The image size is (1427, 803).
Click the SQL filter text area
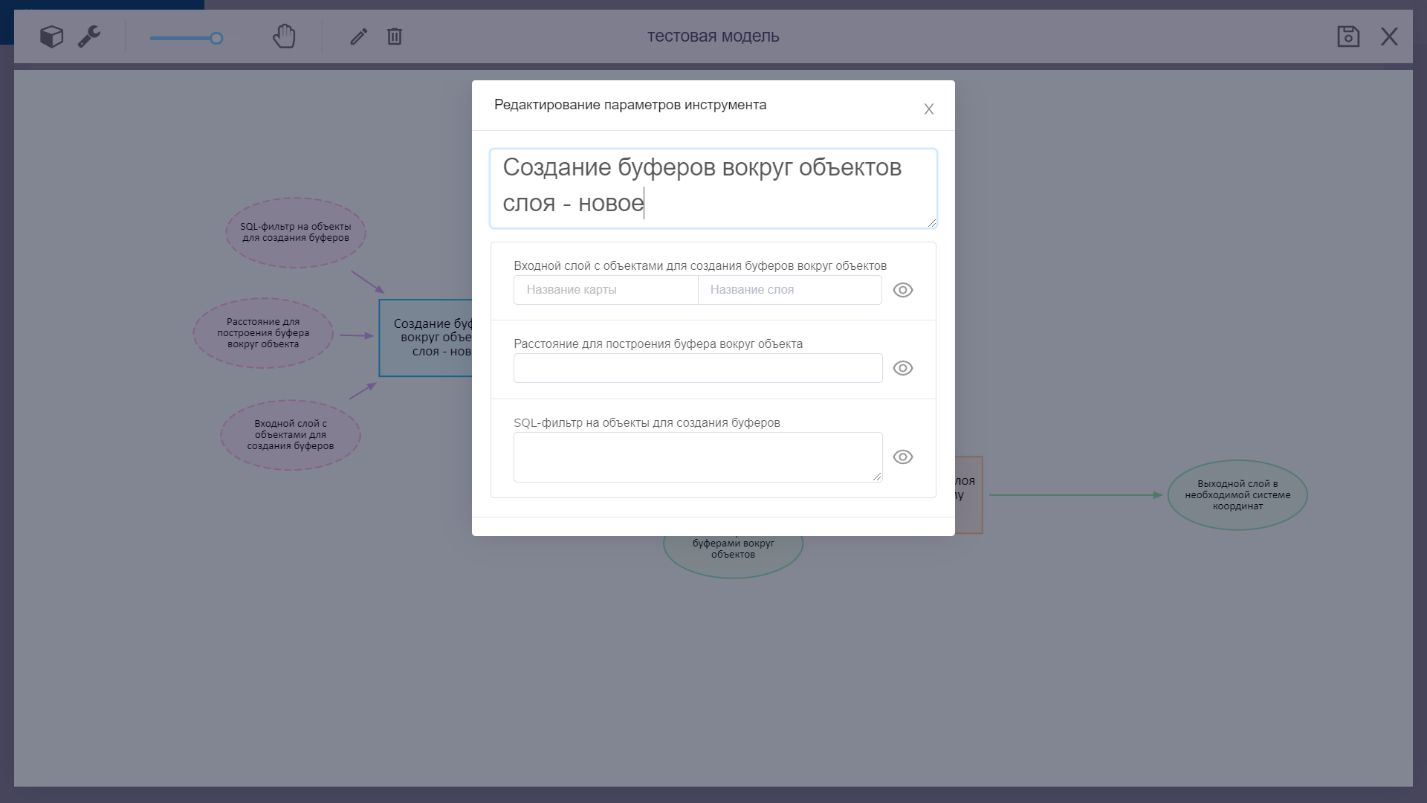tap(697, 457)
